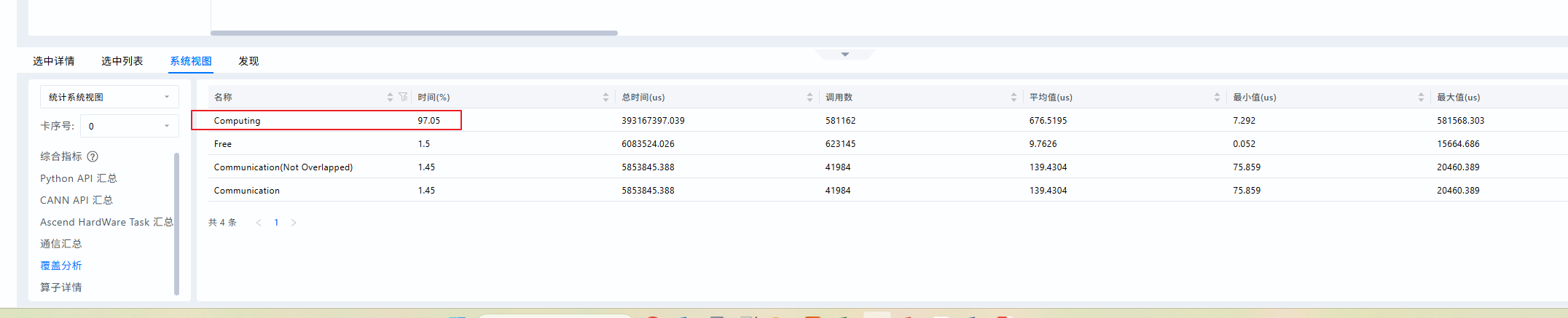Click the 6083524.026 total time cell

click(x=648, y=144)
